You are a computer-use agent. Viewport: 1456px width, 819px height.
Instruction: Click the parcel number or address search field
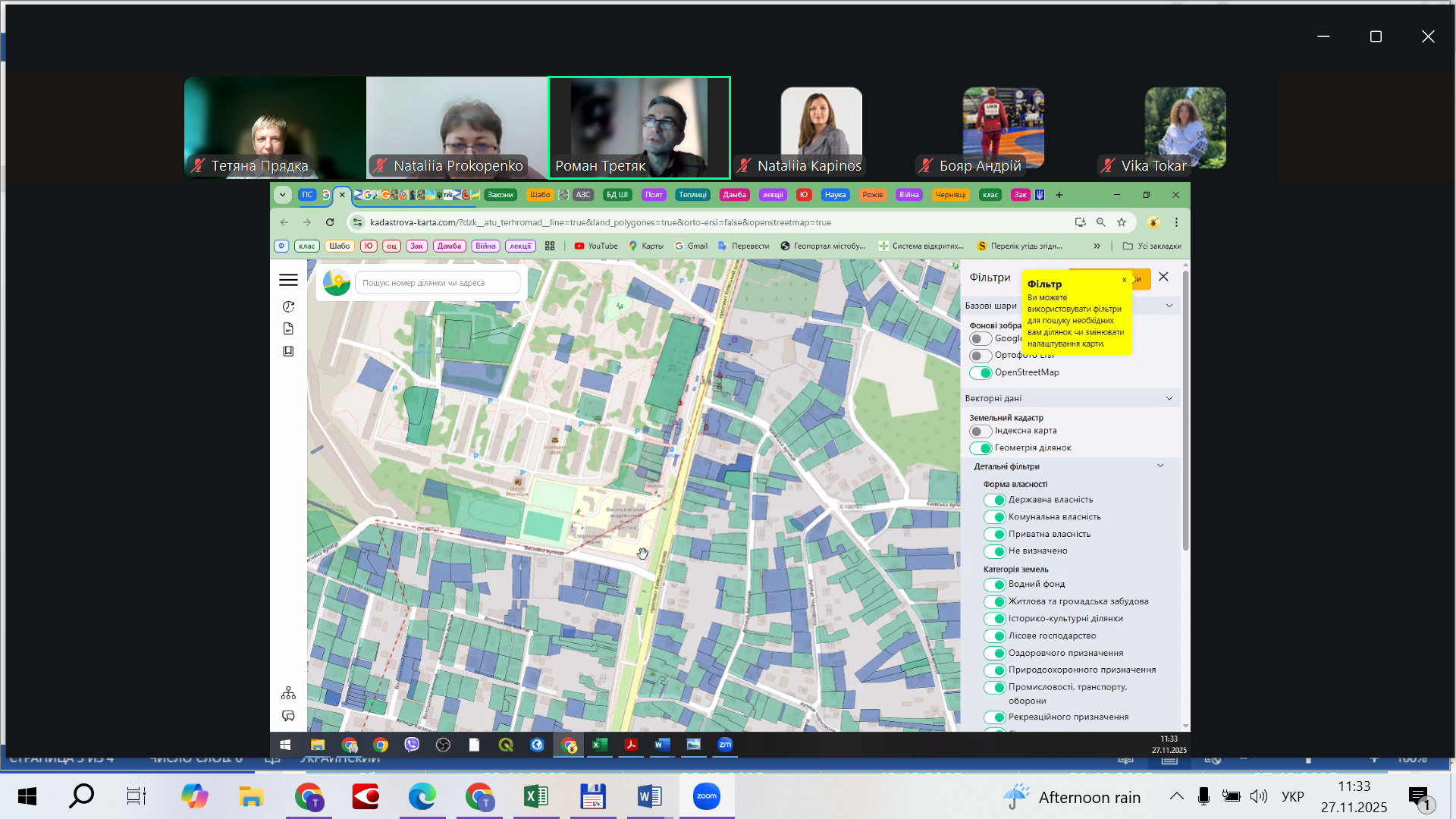pos(437,283)
